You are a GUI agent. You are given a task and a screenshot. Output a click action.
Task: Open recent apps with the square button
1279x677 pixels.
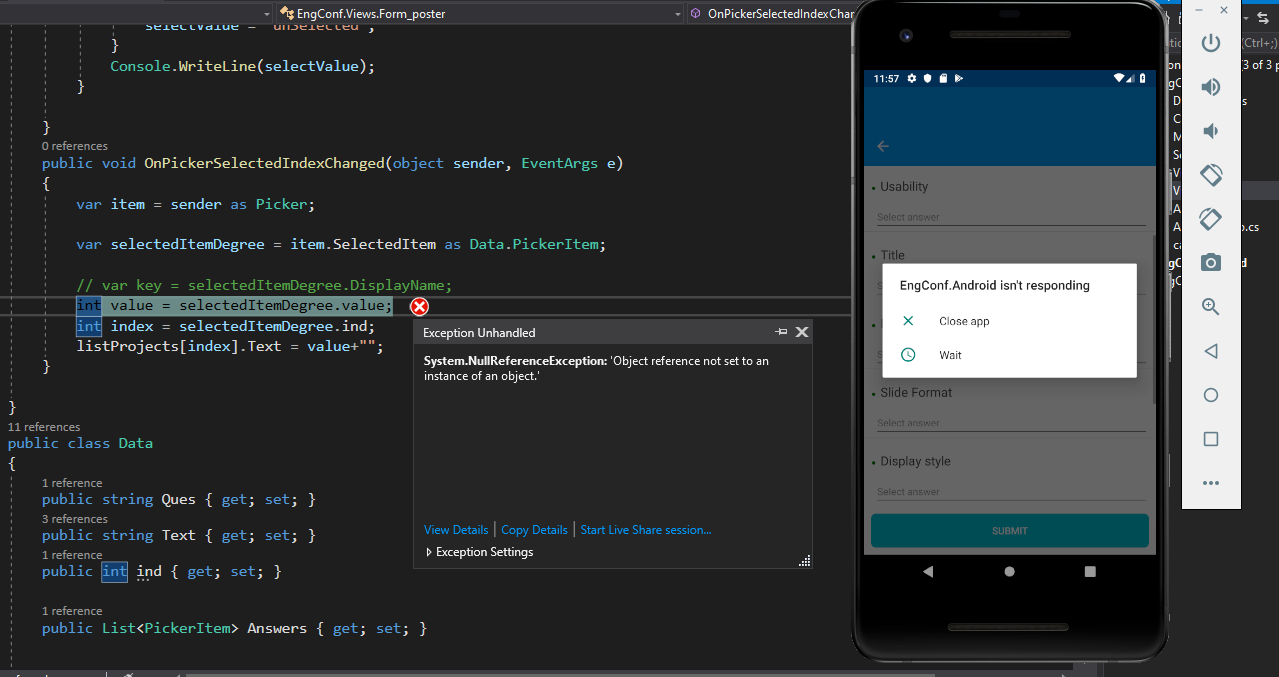pos(1210,439)
